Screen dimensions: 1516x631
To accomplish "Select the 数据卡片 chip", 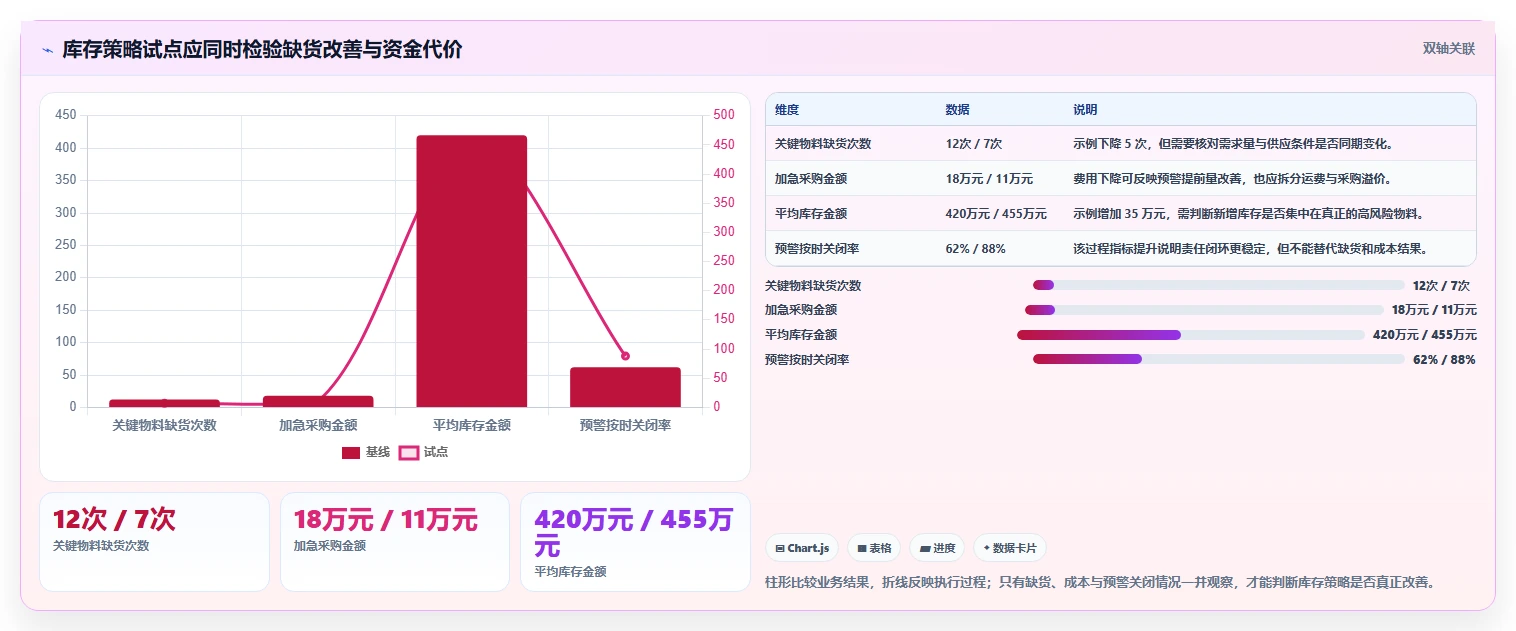I will 1010,548.
